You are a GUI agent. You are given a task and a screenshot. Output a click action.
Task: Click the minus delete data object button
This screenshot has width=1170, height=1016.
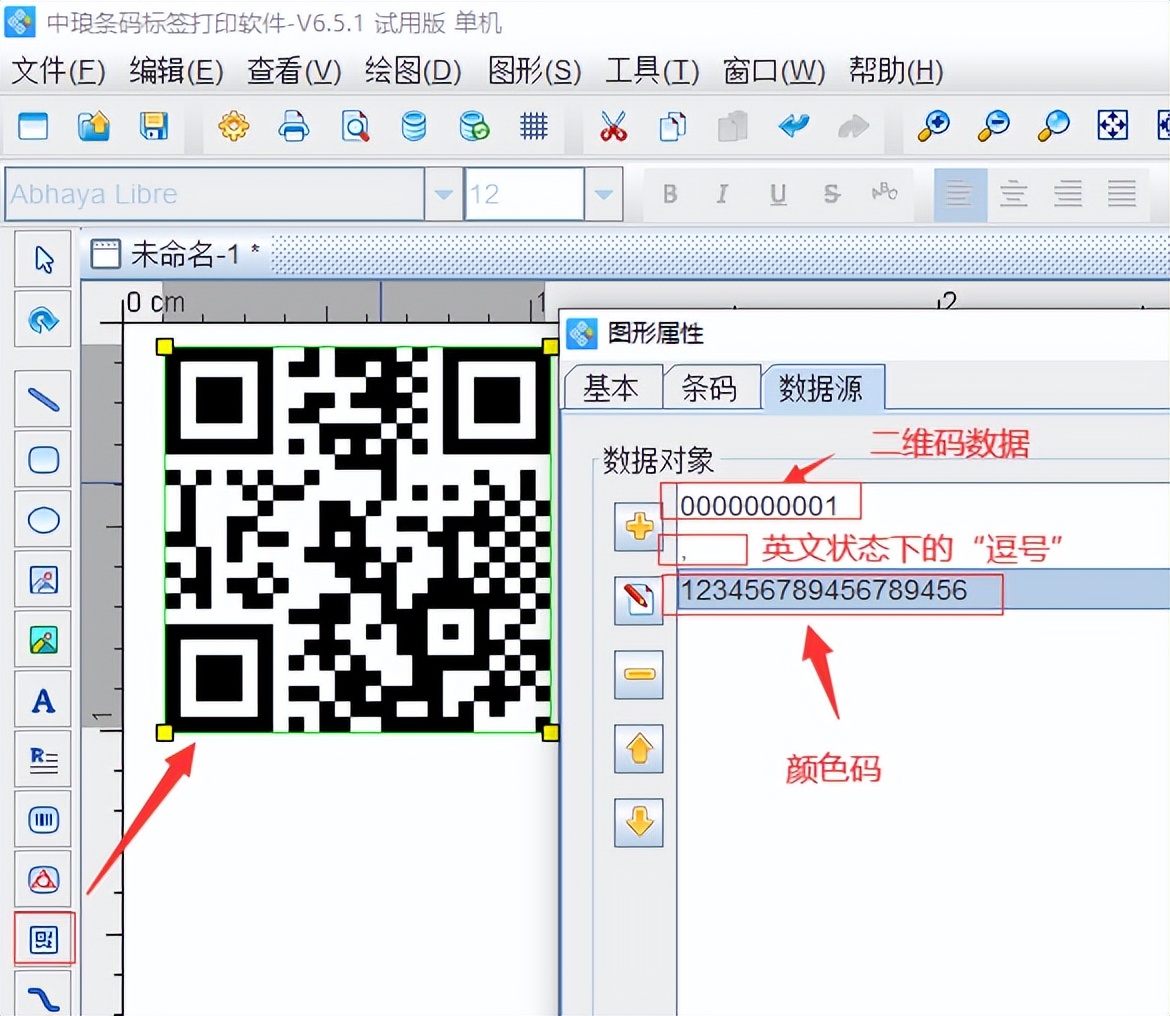pyautogui.click(x=638, y=673)
